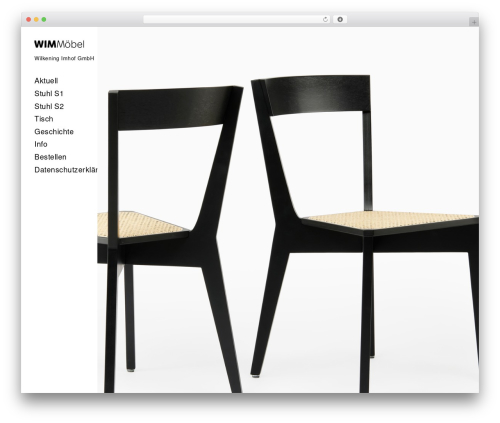The height and width of the screenshot is (423, 500).
Task: Go to the Bestellen page
Action: [50, 157]
